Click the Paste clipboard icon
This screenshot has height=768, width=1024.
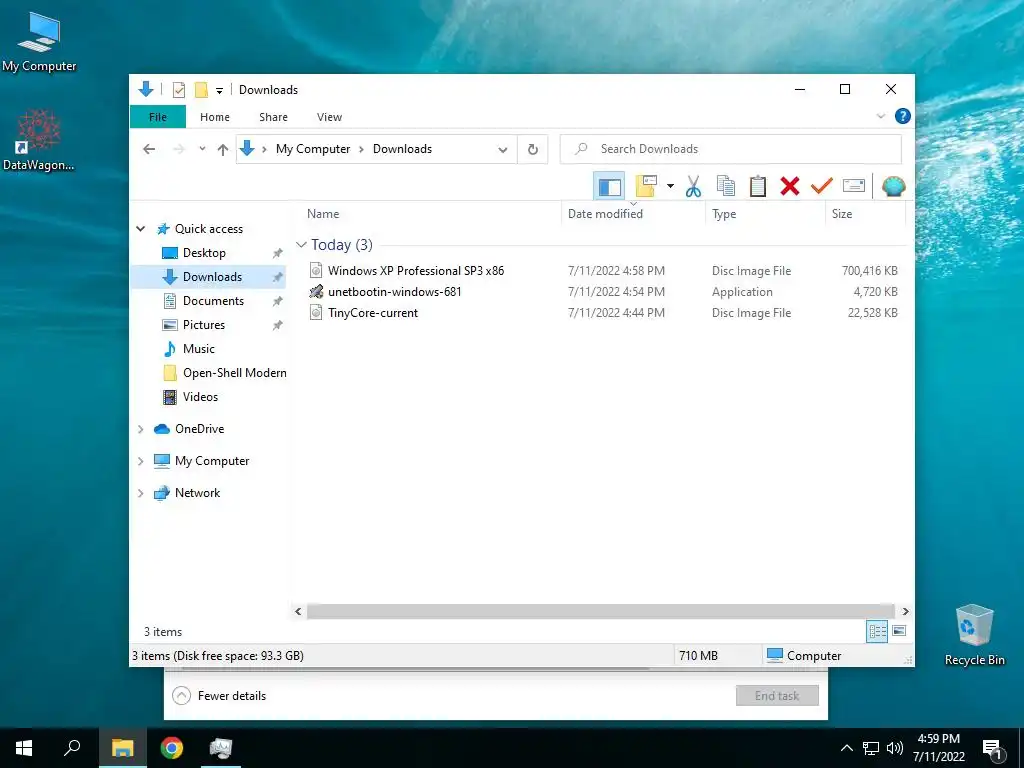pos(758,187)
